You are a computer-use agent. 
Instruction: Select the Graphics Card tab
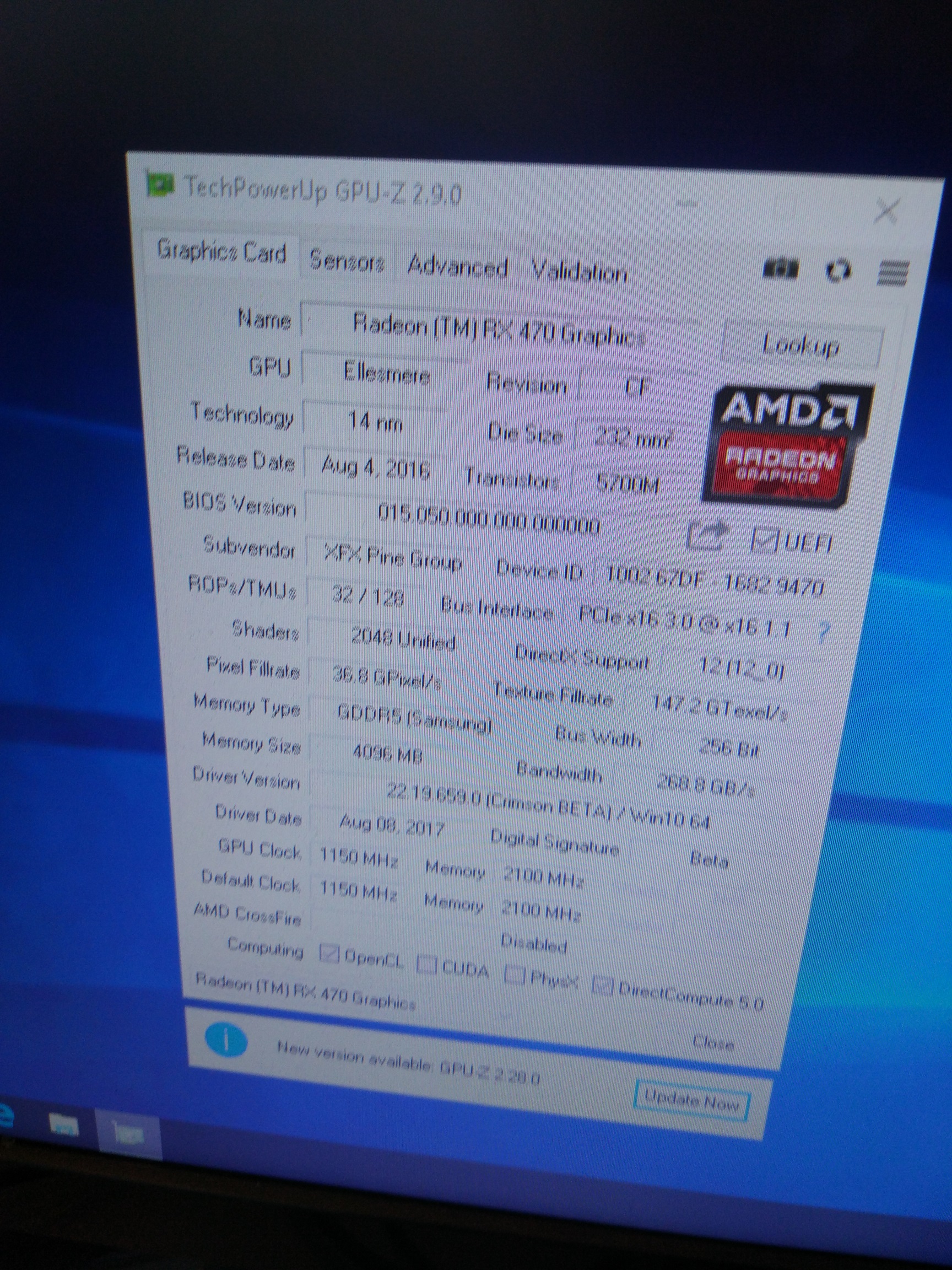pos(221,252)
